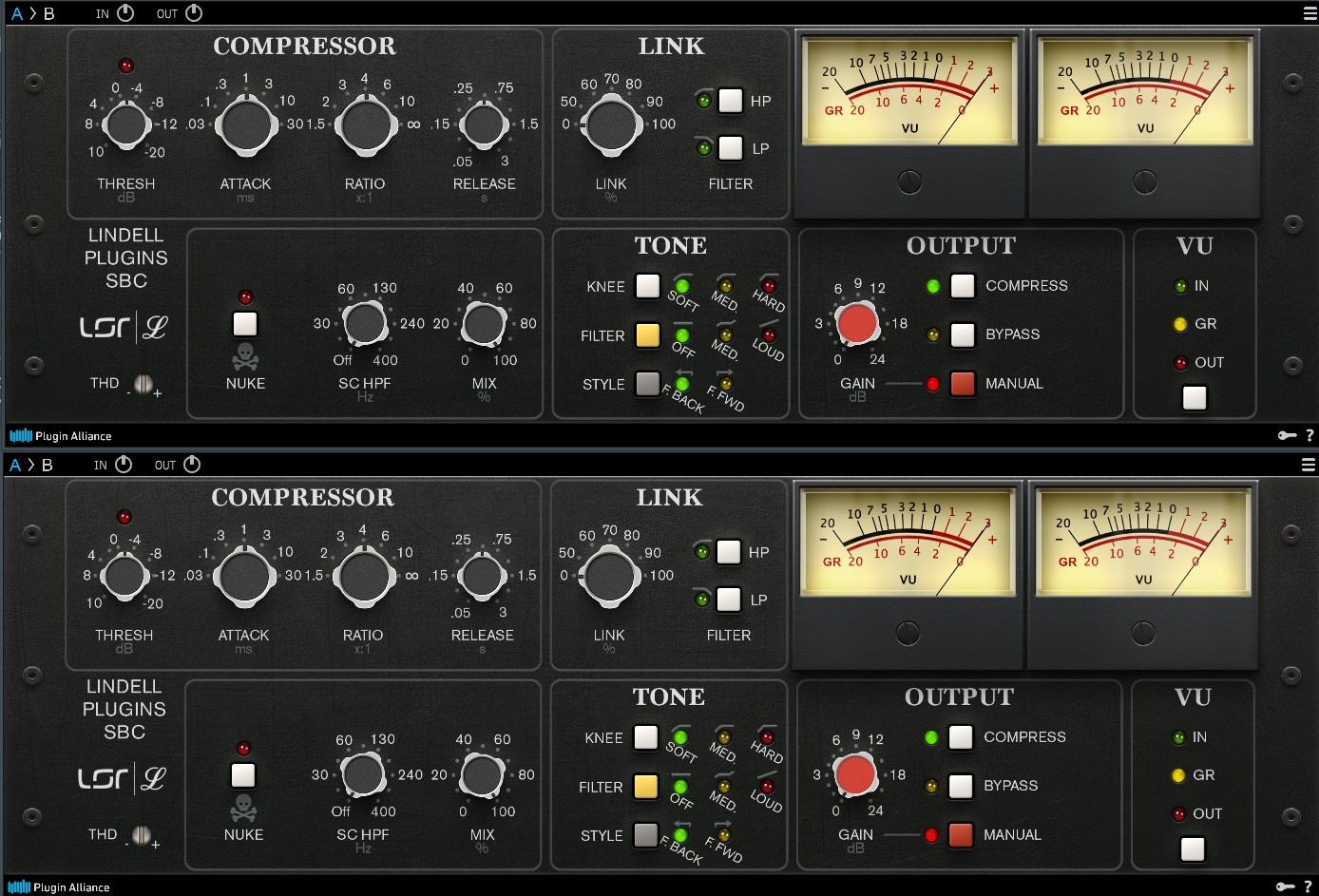Image resolution: width=1319 pixels, height=896 pixels.
Task: Click the SC HPF knob in top plugin
Action: (365, 324)
